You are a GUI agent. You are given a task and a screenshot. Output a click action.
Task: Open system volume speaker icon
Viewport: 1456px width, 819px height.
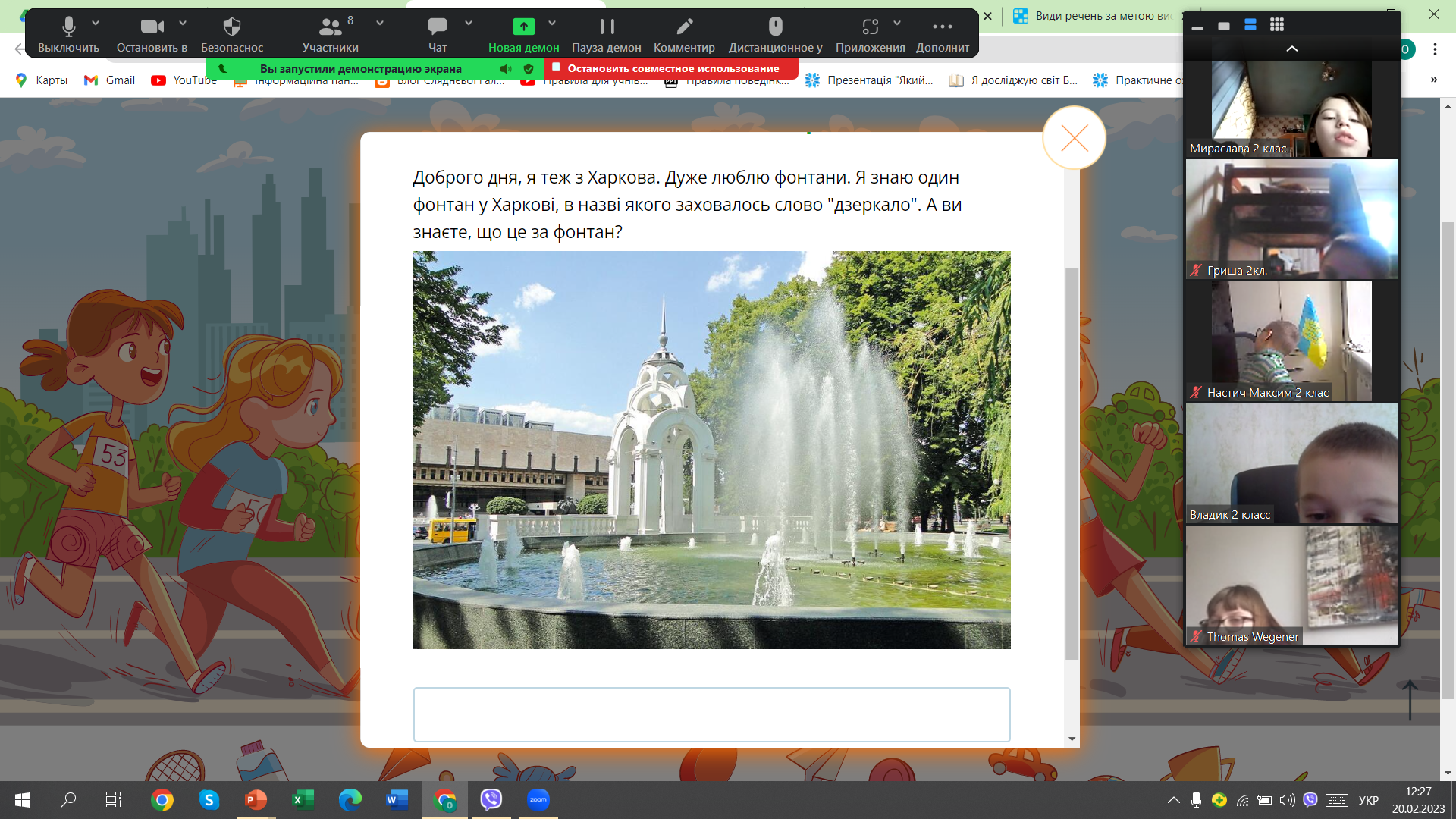click(x=1287, y=800)
